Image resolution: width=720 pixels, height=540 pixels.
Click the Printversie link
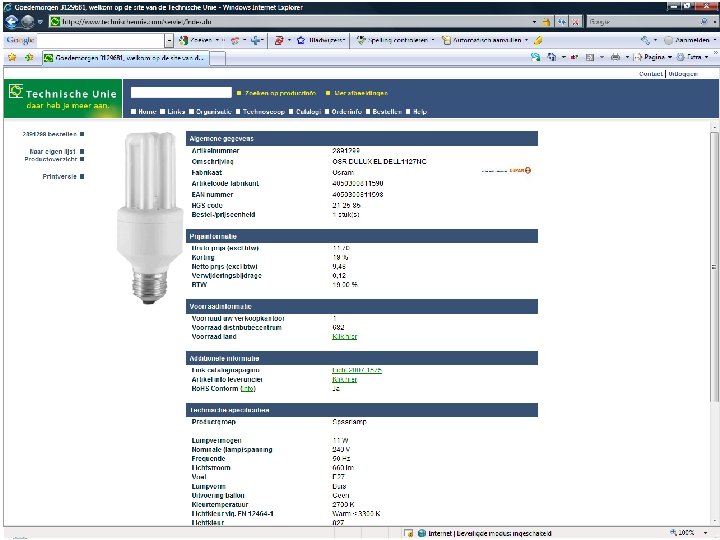[63, 176]
